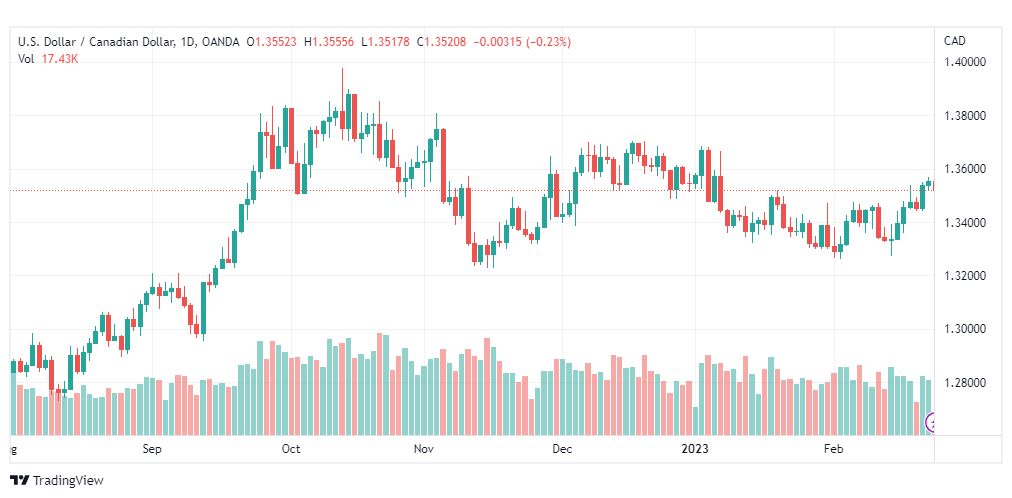Screen dimensions: 1012x498
Task: Click the daily change −0.00315 (−0.23%) text
Action: 522,42
